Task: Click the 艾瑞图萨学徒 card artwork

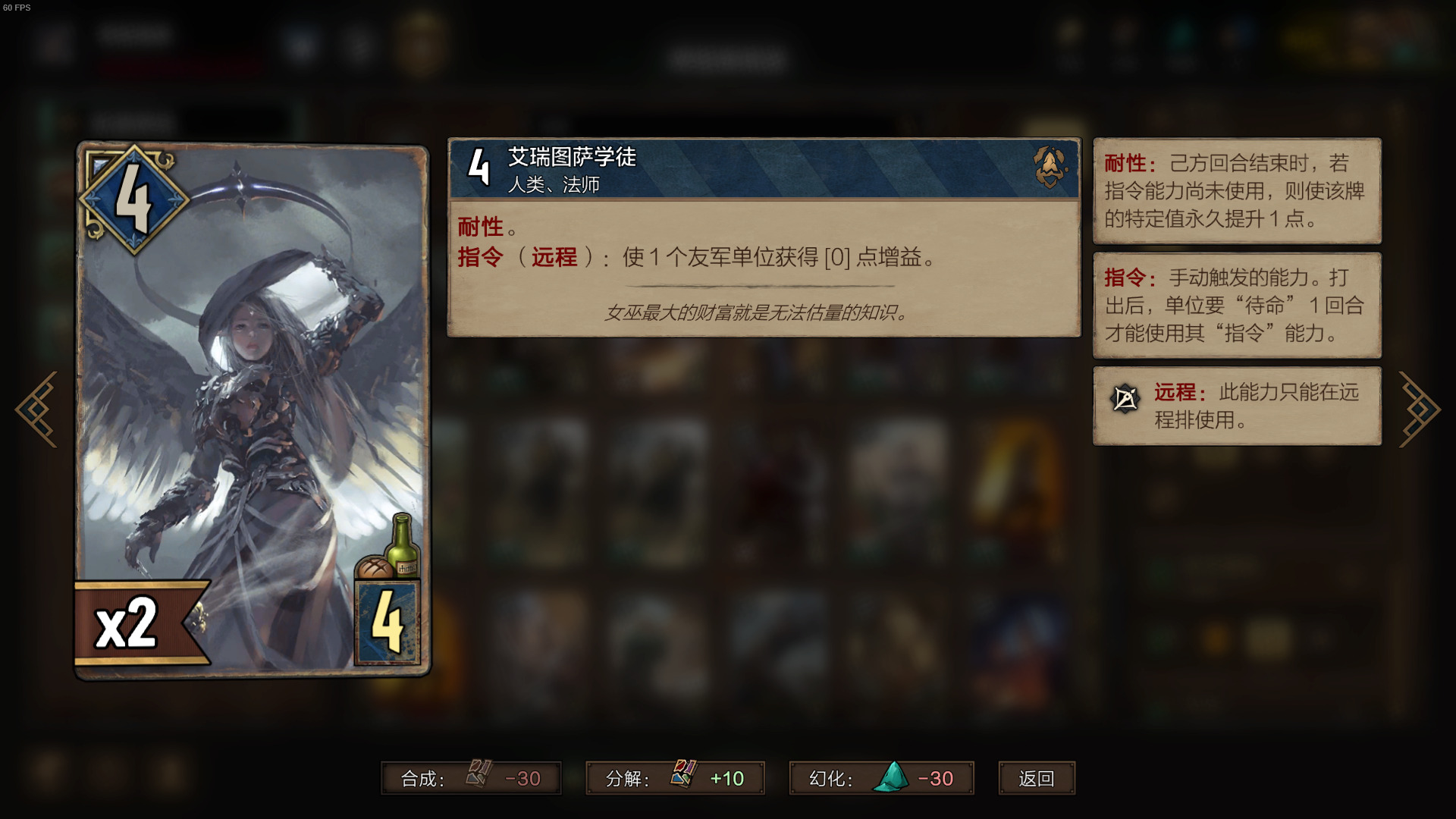Action: [x=253, y=409]
